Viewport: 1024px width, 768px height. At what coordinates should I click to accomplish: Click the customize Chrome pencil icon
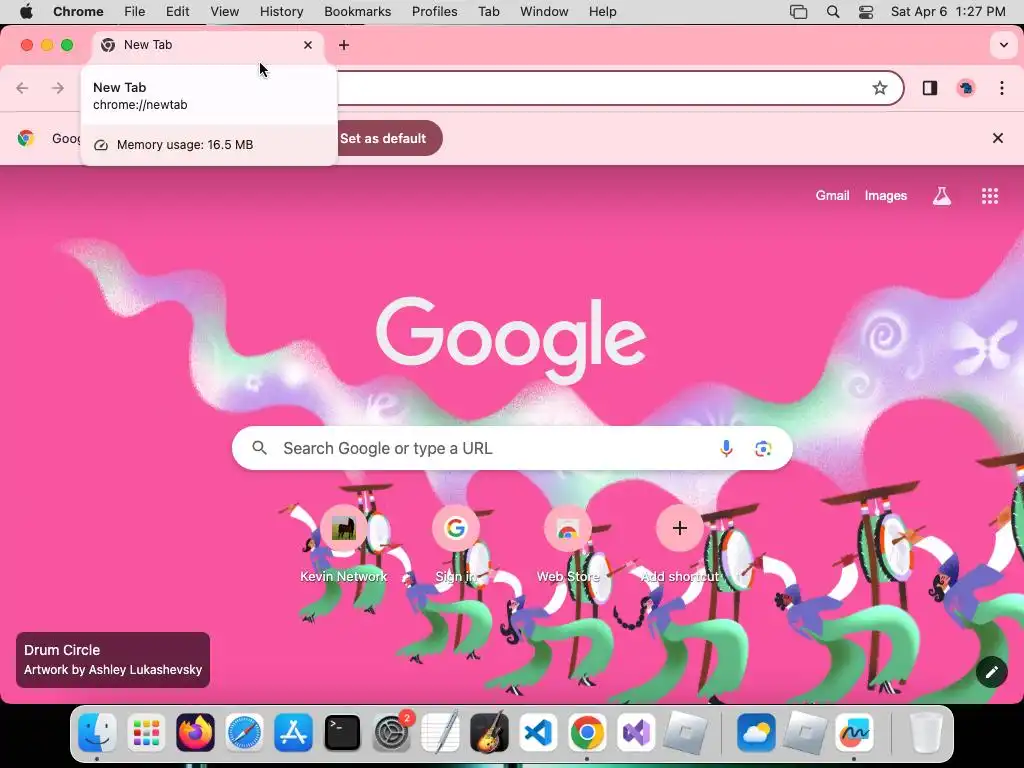coord(991,672)
